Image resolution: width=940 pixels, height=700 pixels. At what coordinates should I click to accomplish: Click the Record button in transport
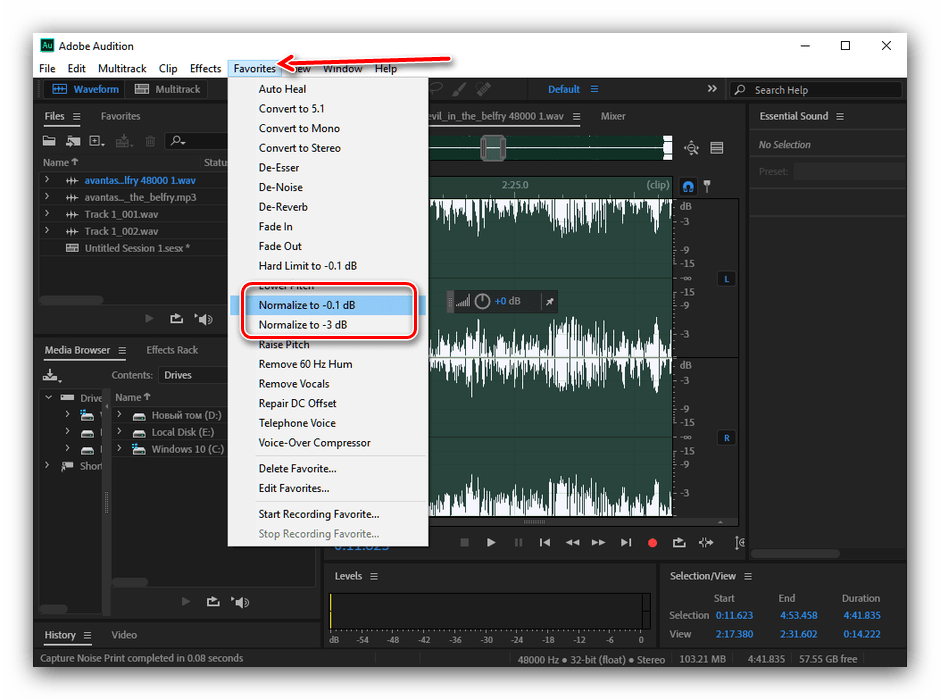652,543
